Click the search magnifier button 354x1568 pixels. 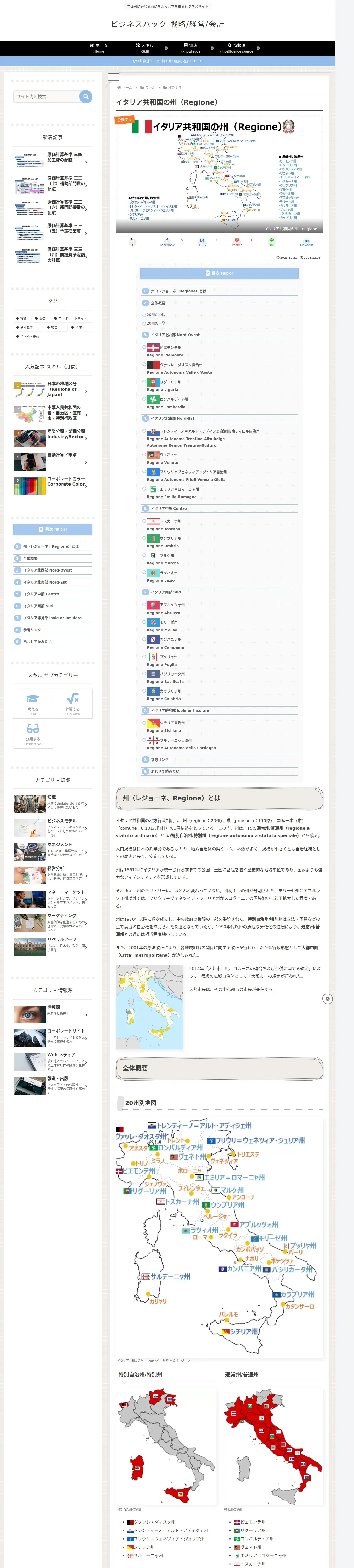point(86,96)
